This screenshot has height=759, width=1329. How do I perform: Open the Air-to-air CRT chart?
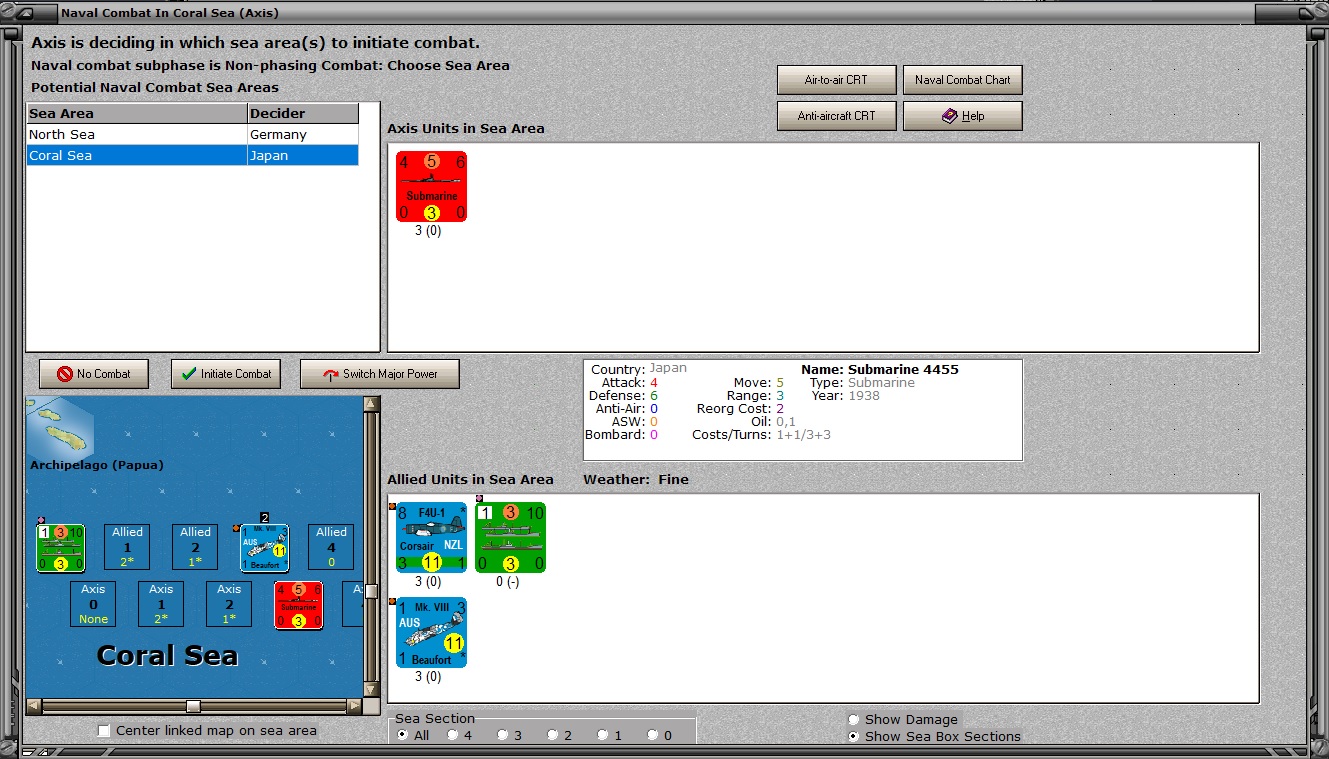836,80
